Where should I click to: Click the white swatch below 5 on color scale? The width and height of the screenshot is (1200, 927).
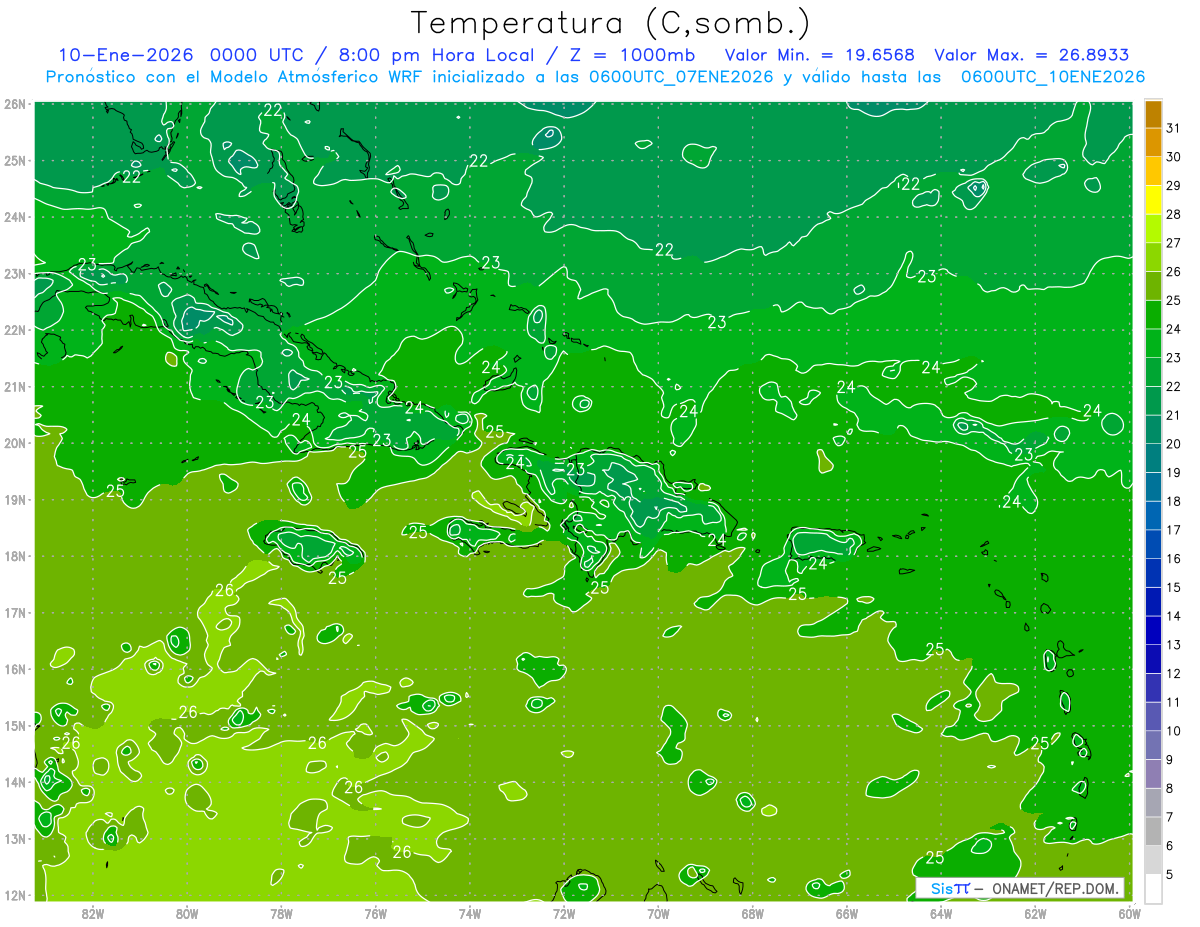[1153, 888]
